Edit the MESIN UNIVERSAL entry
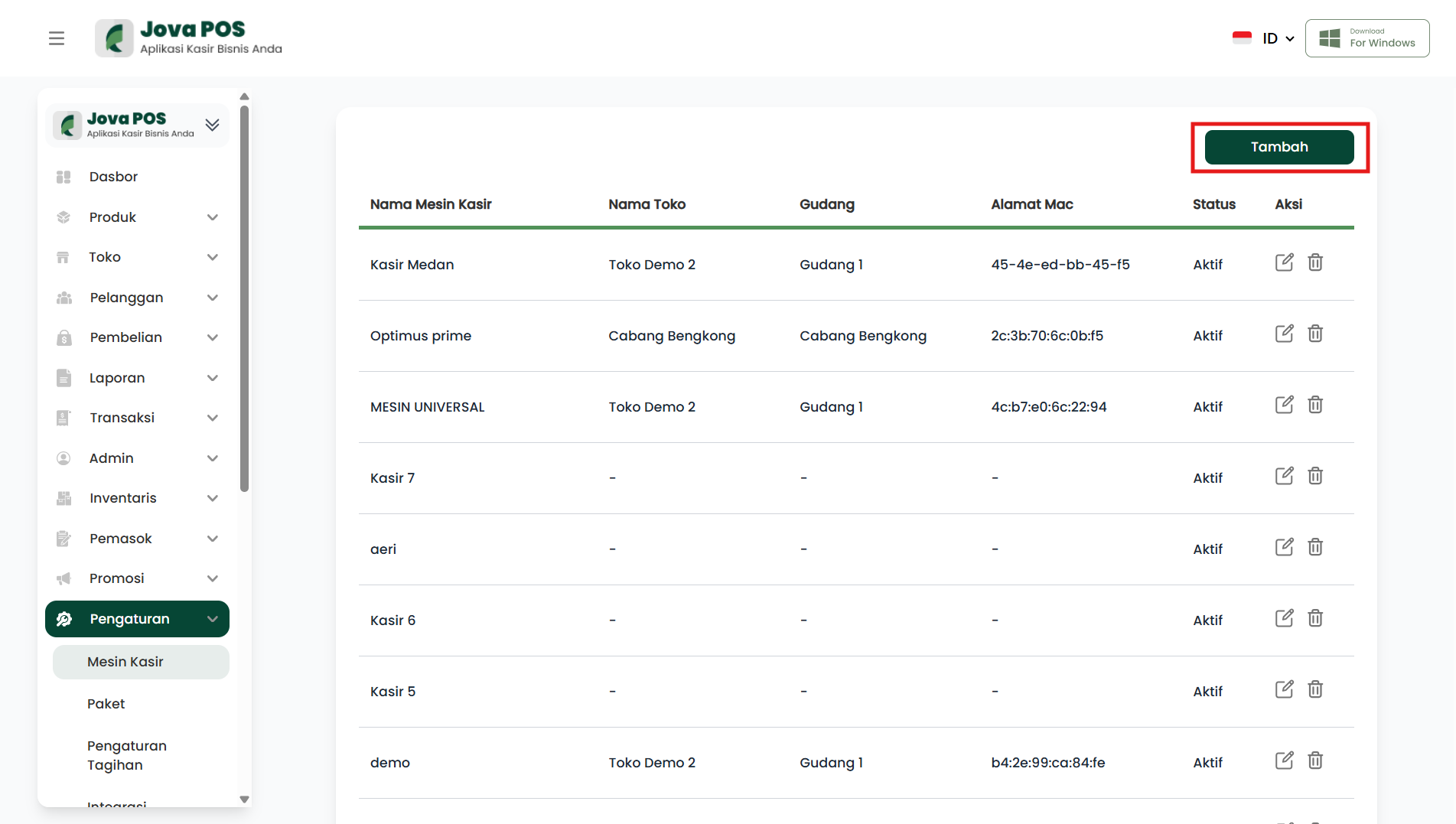The height and width of the screenshot is (824, 1456). pyautogui.click(x=1284, y=405)
